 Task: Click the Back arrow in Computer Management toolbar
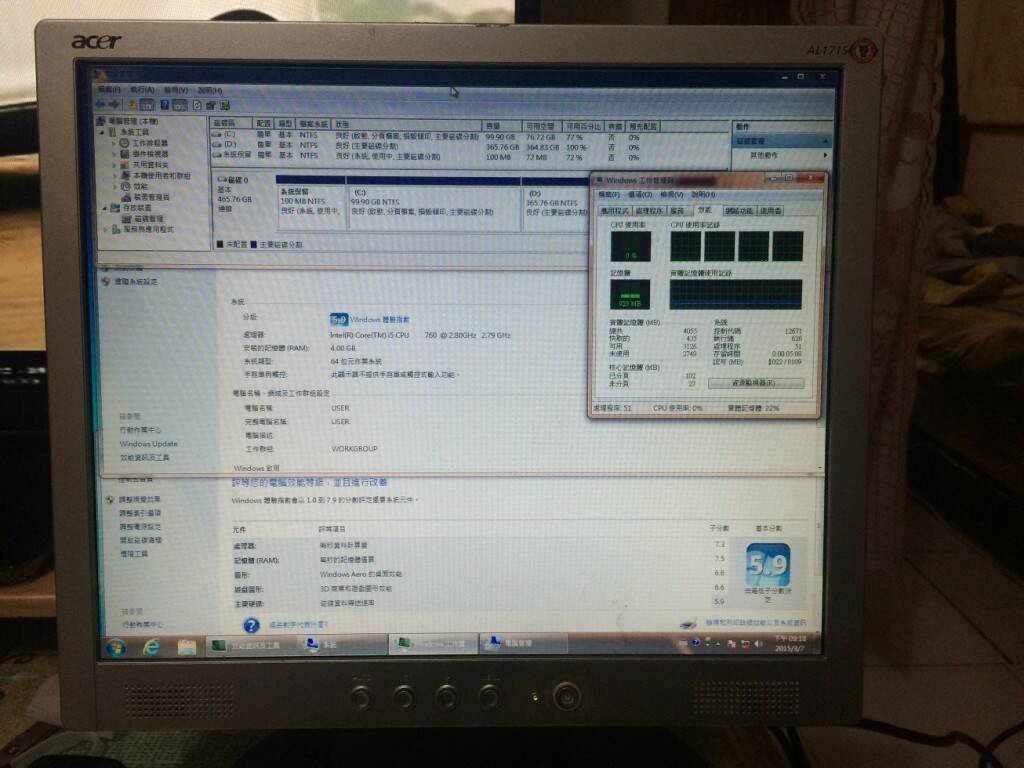(x=101, y=104)
